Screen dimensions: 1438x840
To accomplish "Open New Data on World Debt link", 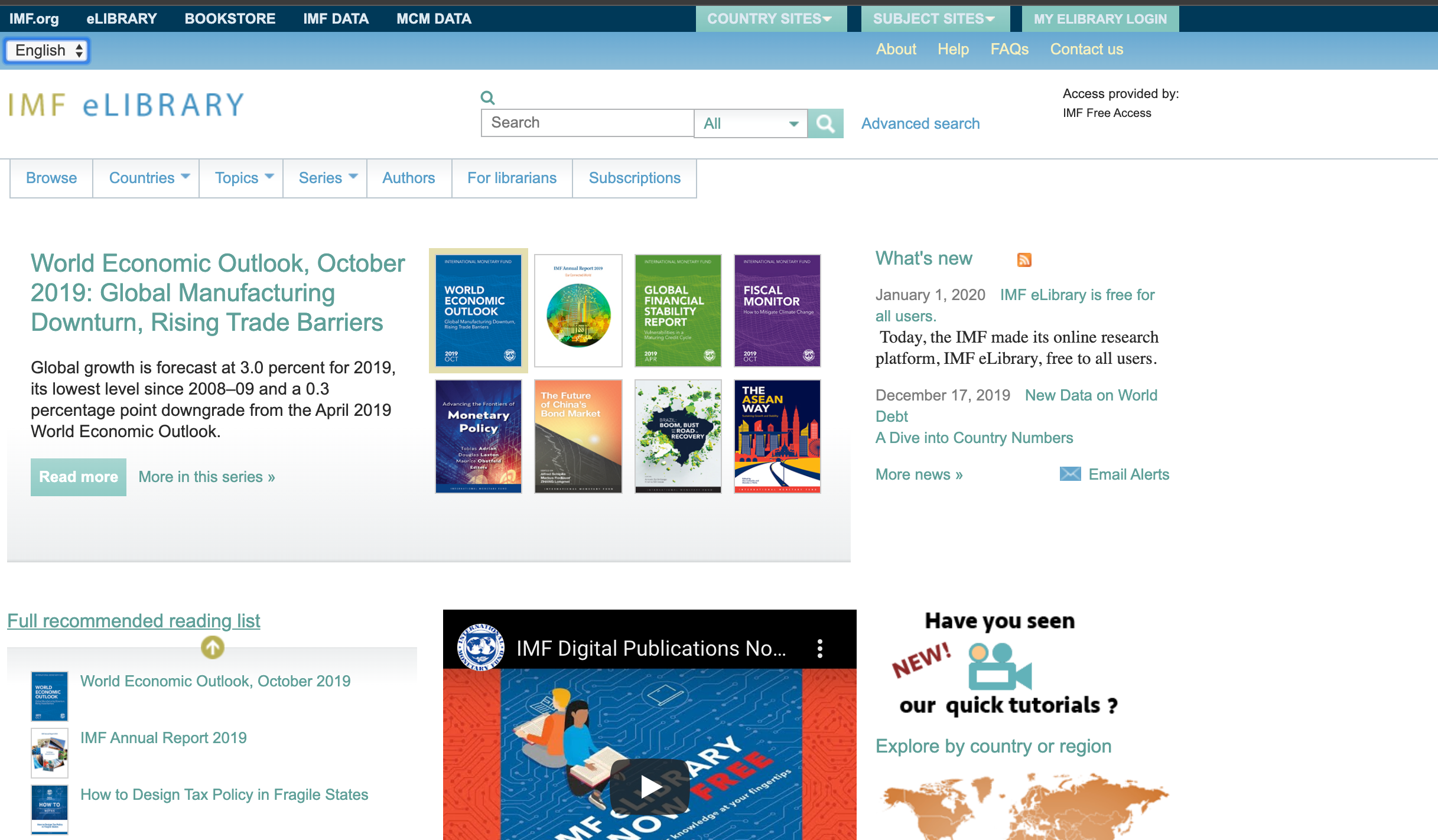I will [x=1091, y=395].
